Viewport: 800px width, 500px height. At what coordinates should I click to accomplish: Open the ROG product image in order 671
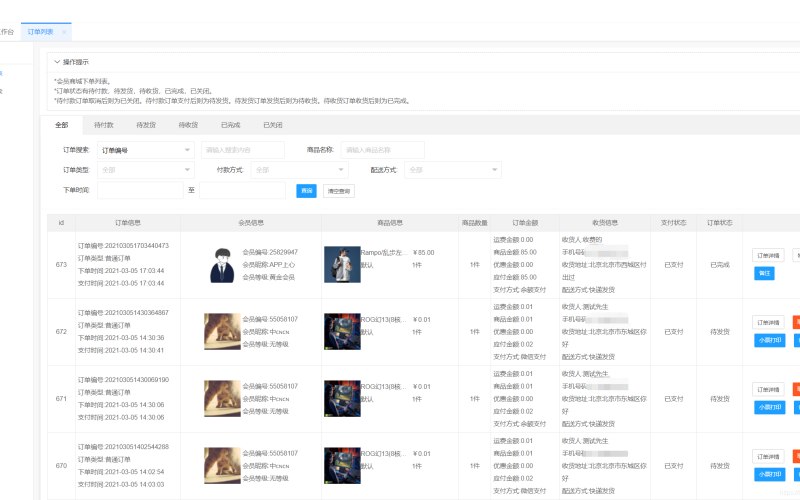[x=342, y=399]
